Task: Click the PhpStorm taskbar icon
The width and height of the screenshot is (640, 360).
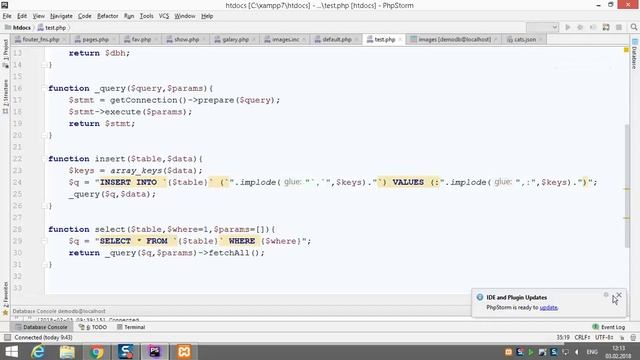Action: [x=155, y=351]
